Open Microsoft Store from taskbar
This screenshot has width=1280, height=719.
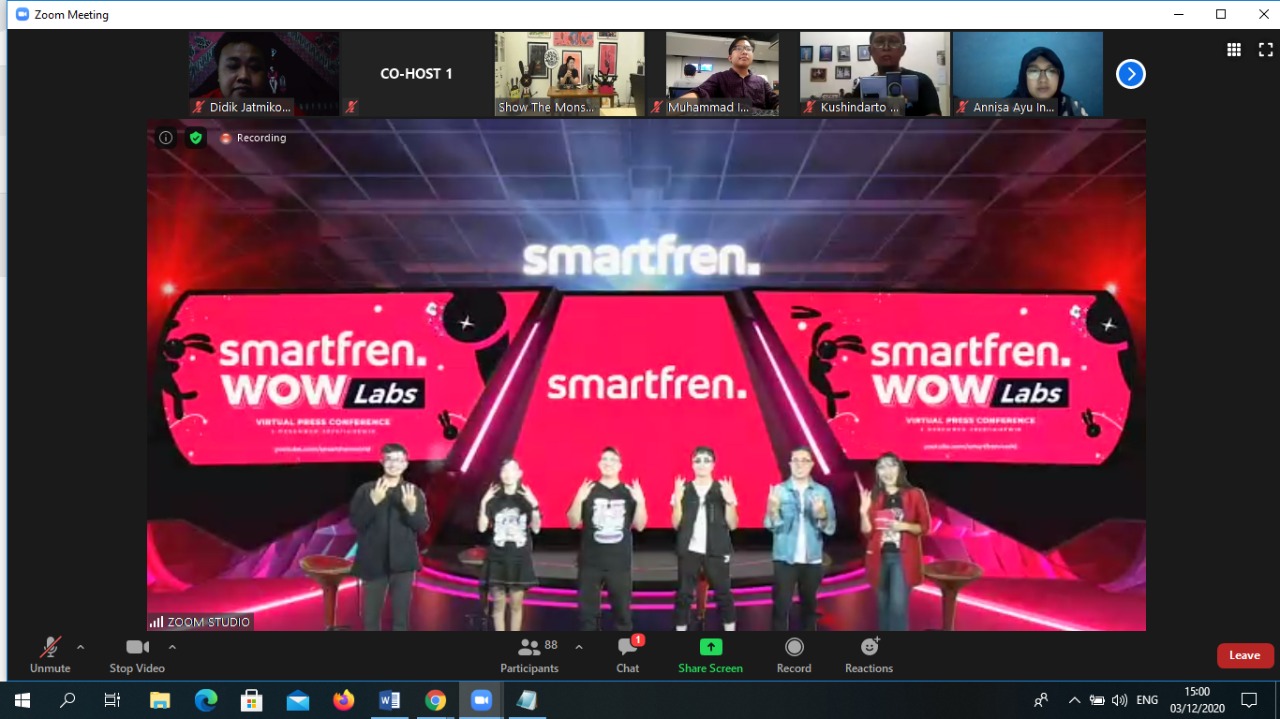[x=252, y=700]
